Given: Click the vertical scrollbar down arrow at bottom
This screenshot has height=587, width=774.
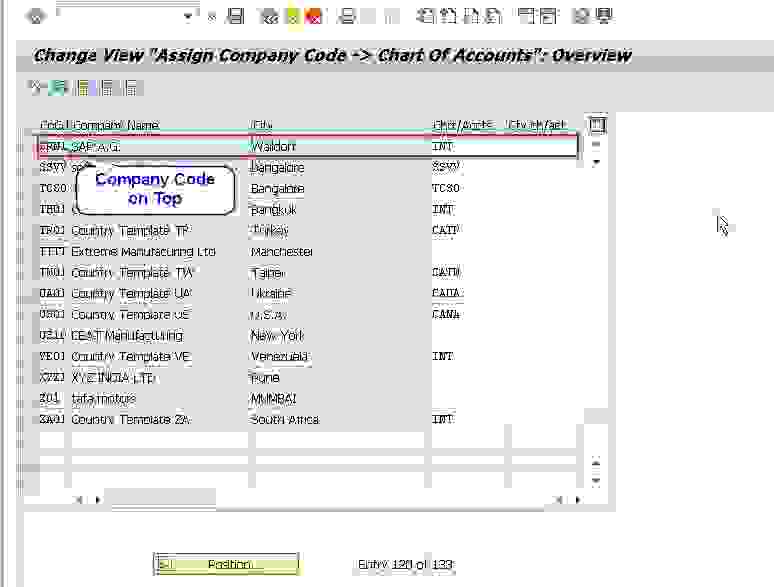Looking at the screenshot, I should [x=597, y=481].
